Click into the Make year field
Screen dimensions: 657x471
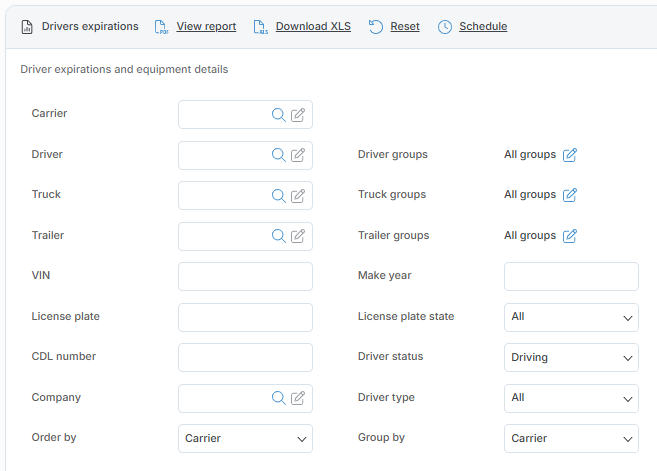click(571, 277)
